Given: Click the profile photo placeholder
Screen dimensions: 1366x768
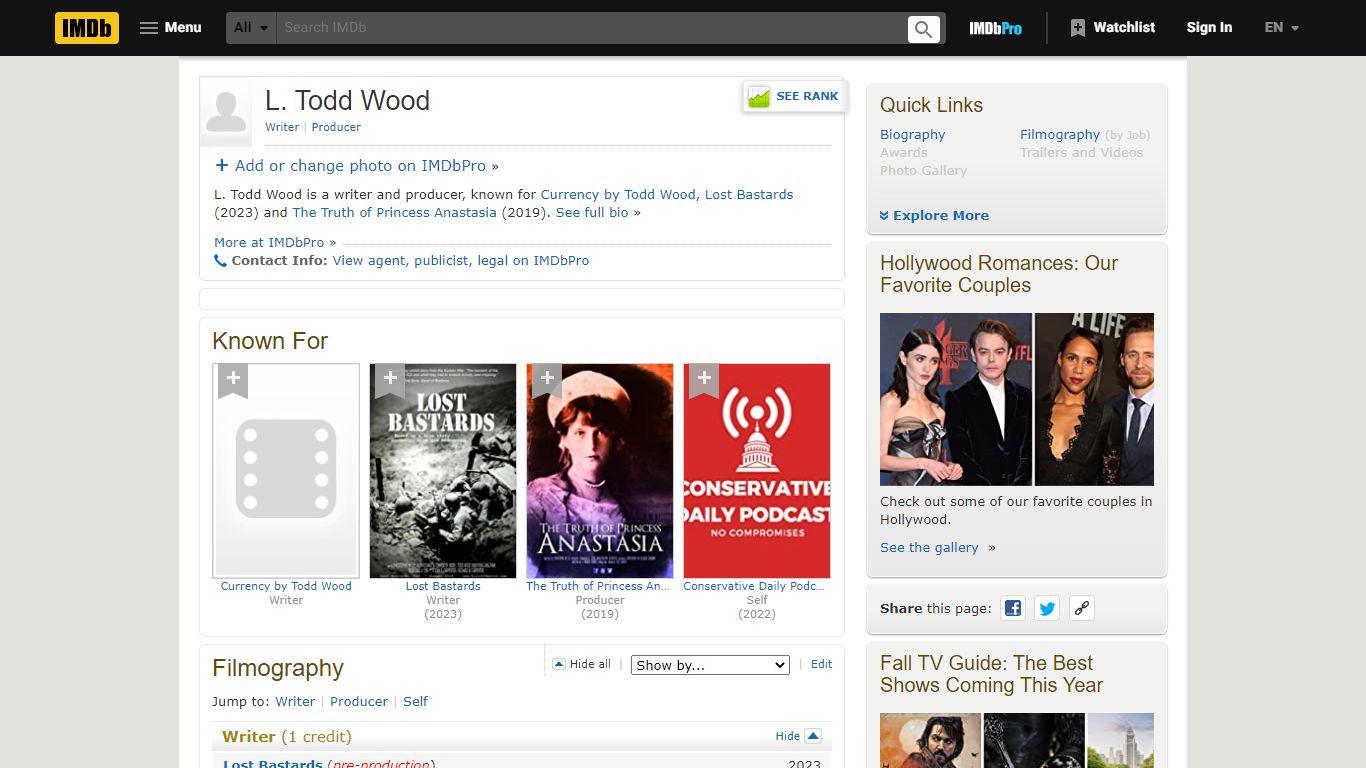Looking at the screenshot, I should click(x=226, y=112).
